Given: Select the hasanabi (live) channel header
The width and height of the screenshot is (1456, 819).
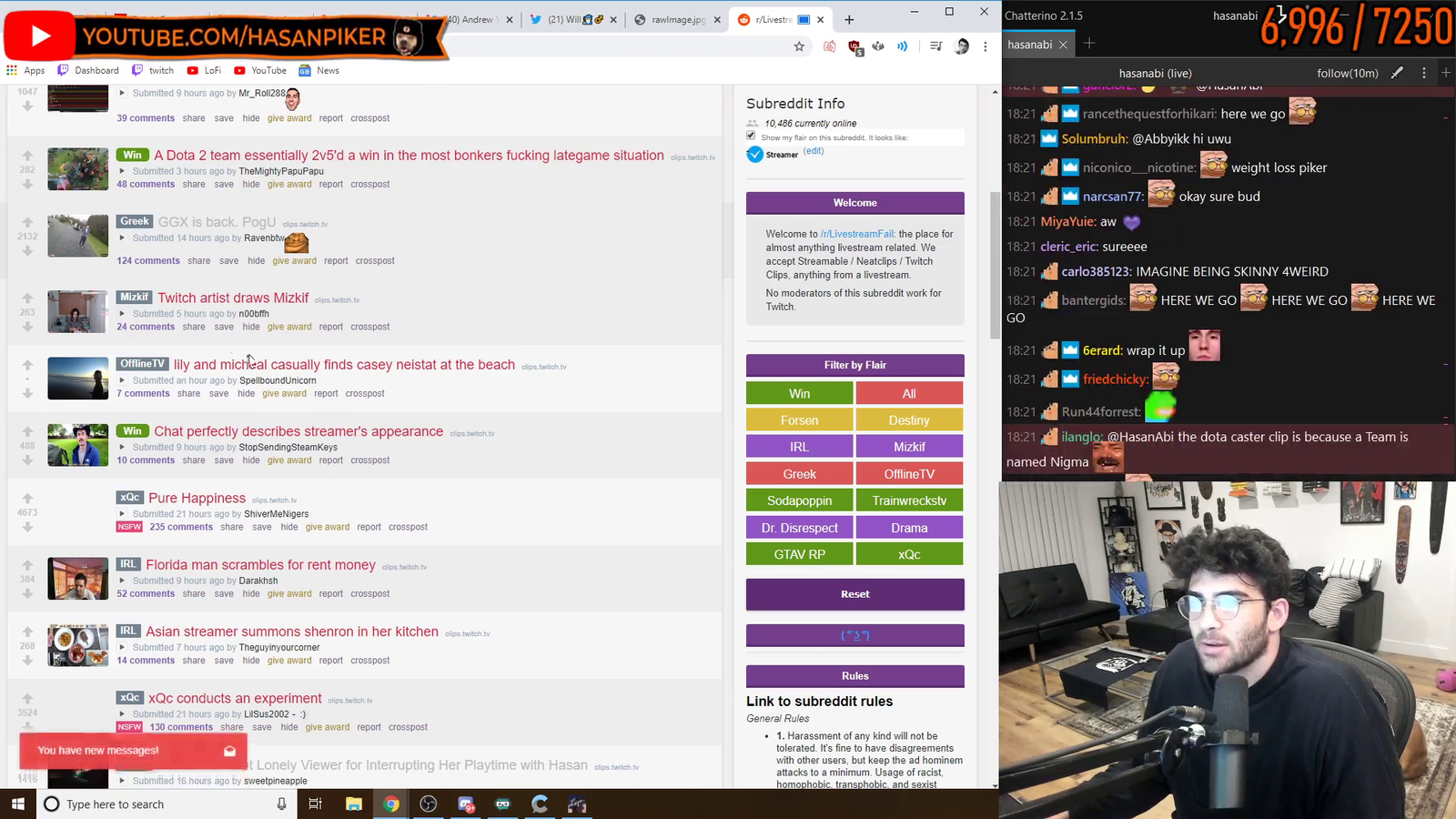Looking at the screenshot, I should pos(1155,73).
